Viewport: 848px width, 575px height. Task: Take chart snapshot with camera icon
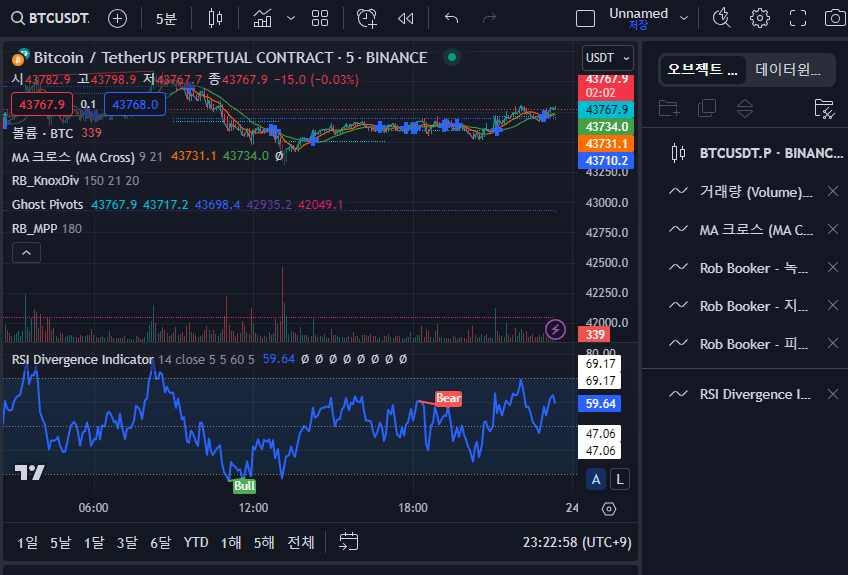pyautogui.click(x=836, y=18)
